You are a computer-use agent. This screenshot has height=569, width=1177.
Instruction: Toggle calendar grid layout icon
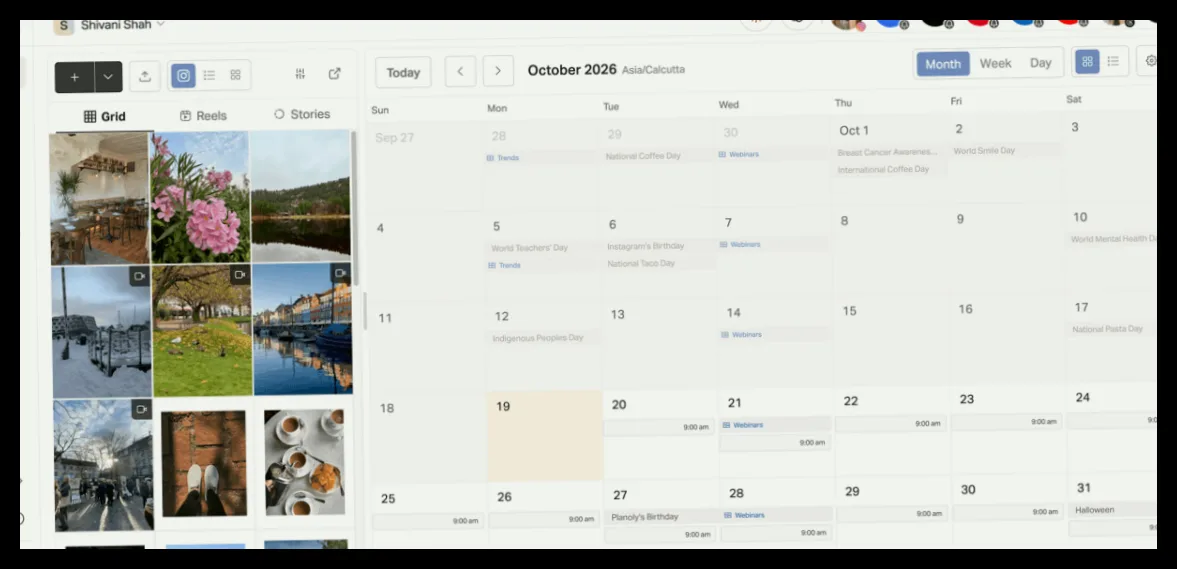pos(1087,62)
